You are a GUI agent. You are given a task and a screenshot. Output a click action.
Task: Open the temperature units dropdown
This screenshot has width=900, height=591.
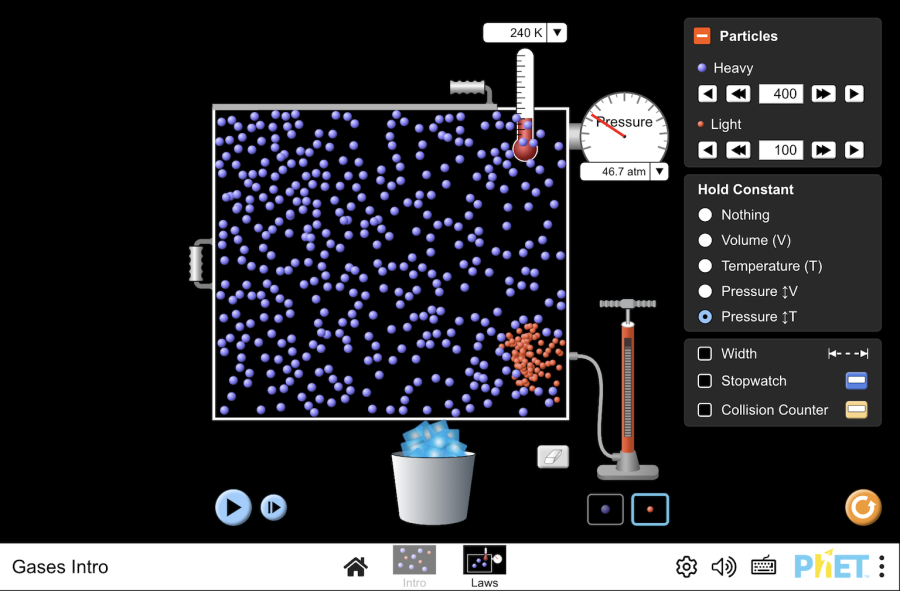(557, 33)
